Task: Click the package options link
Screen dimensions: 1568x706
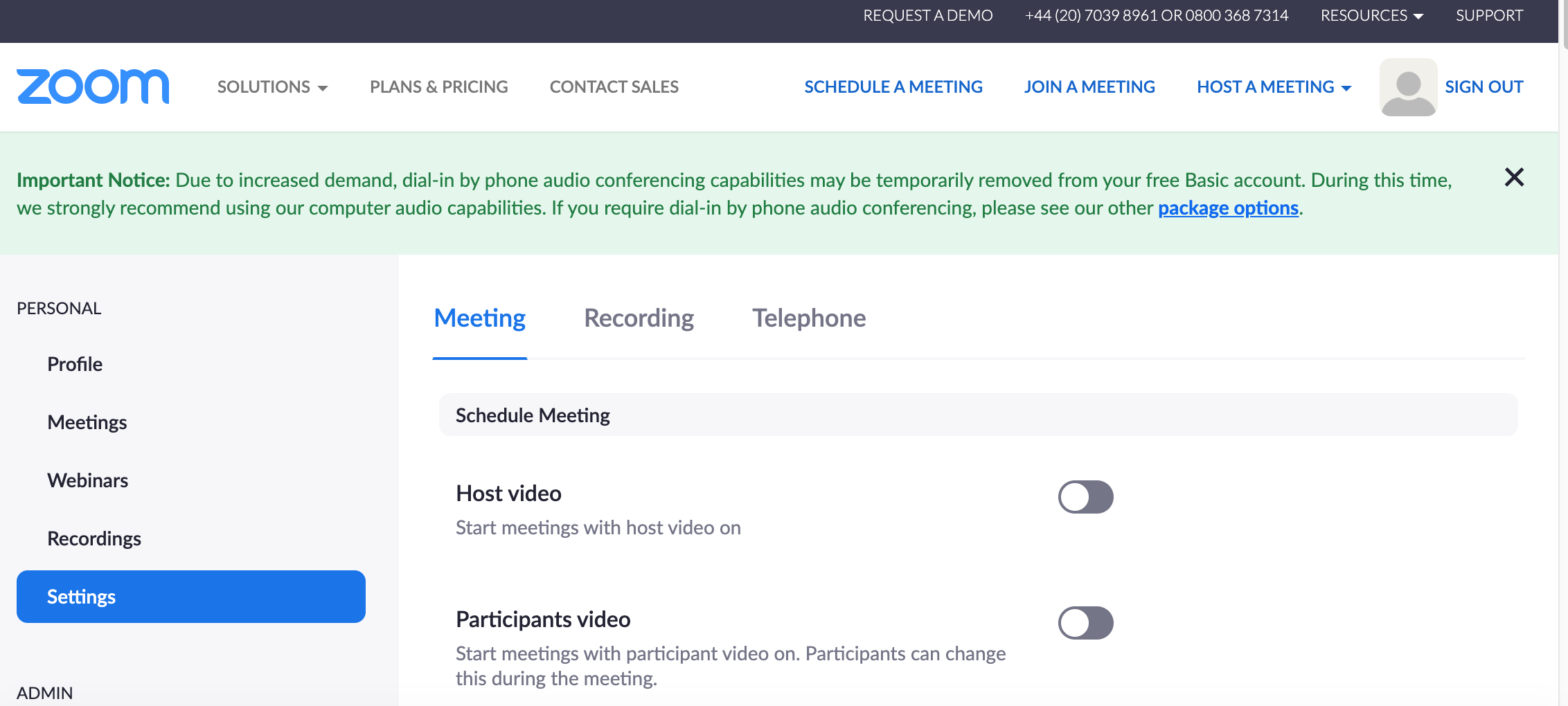Action: point(1228,208)
